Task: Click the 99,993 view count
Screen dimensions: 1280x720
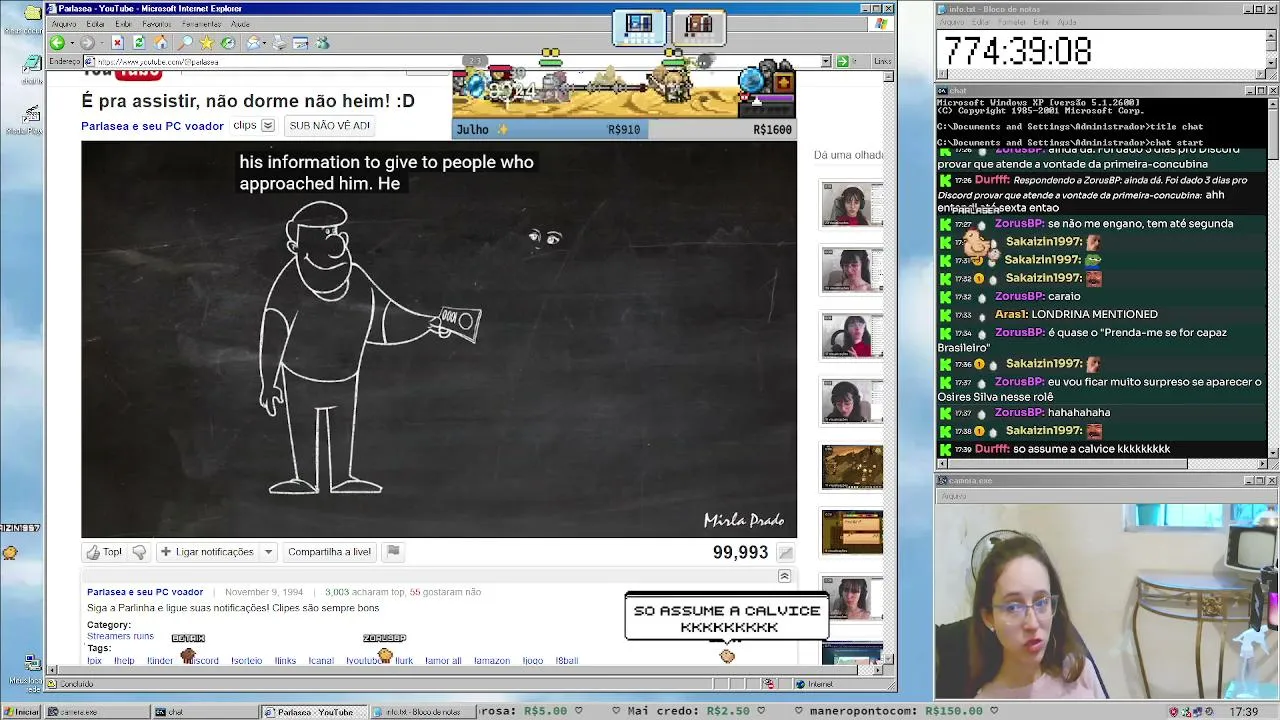Action: [740, 552]
